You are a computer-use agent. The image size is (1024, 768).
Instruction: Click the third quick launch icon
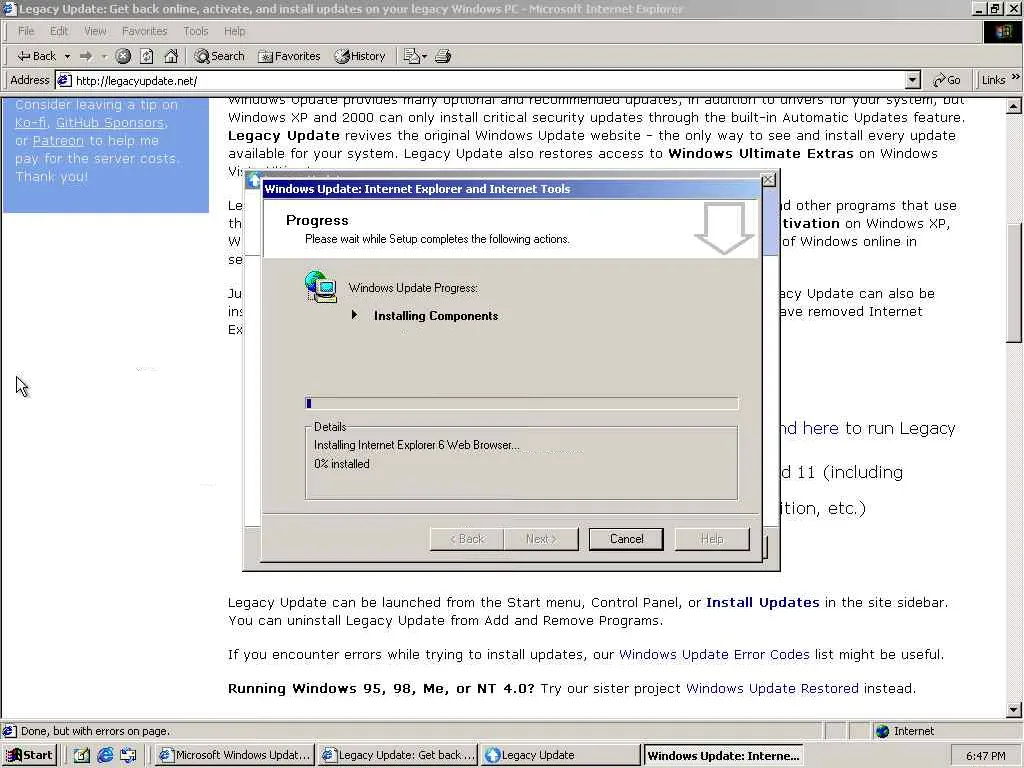click(129, 756)
